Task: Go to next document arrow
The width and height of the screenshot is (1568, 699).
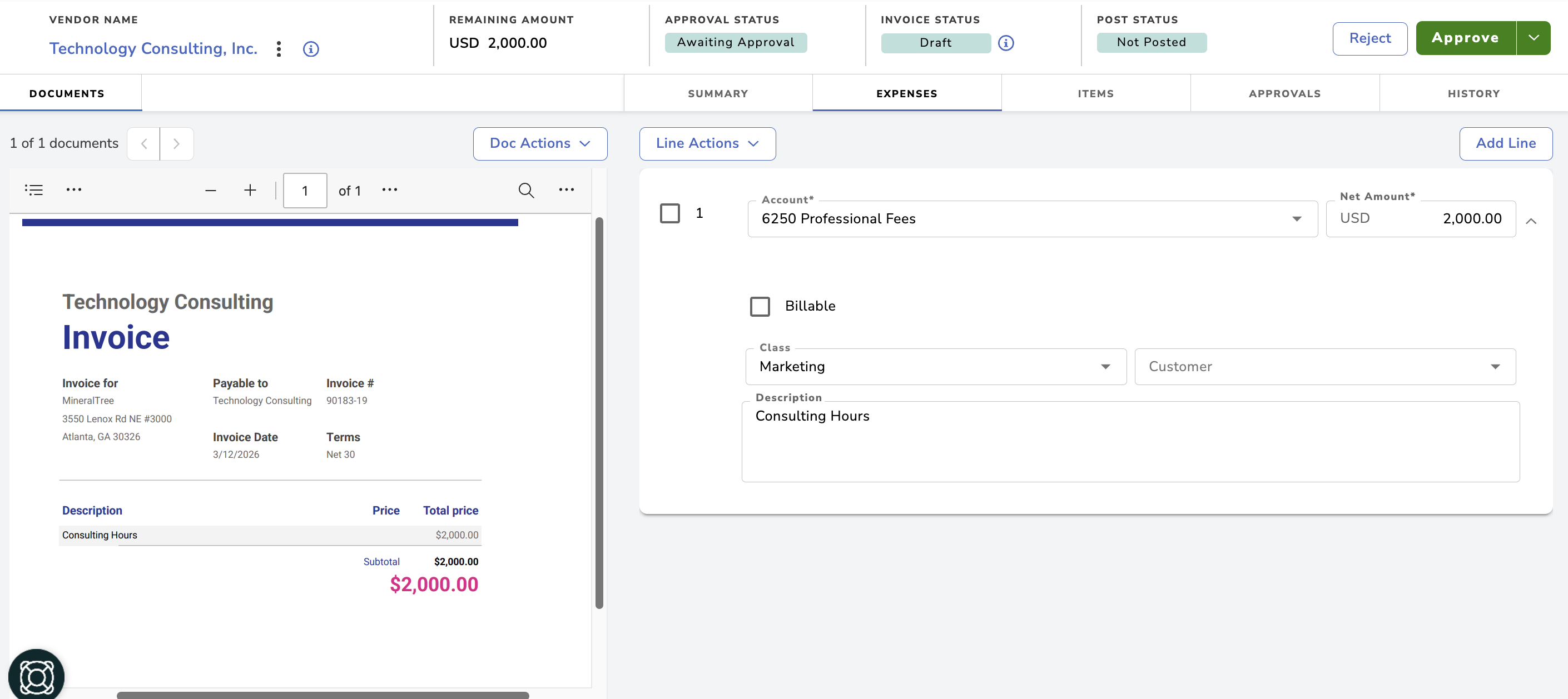Action: (176, 143)
